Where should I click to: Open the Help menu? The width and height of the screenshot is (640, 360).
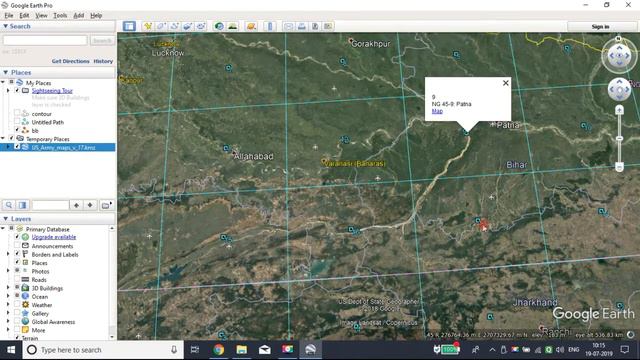96,16
